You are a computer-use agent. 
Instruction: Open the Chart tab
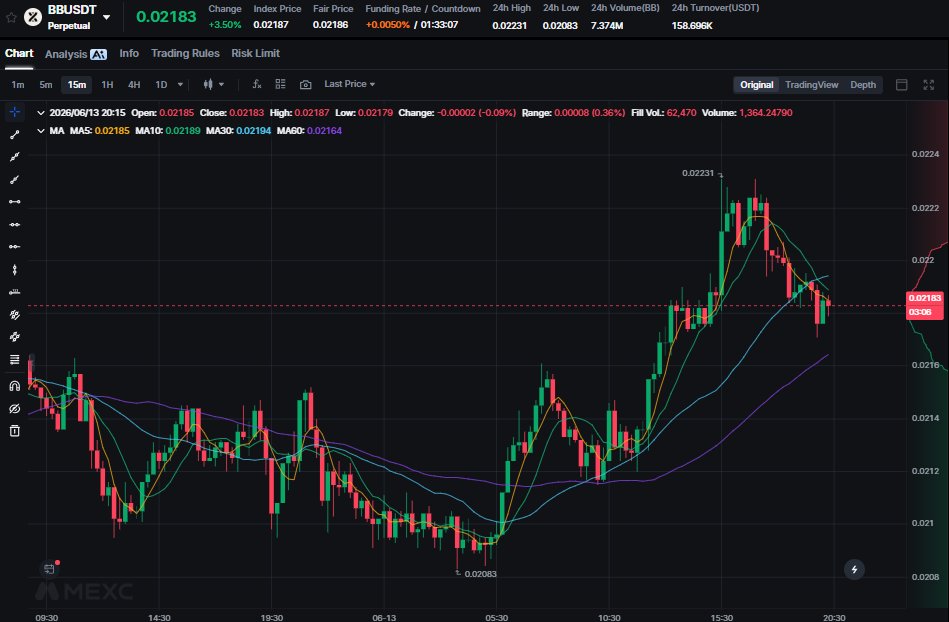pyautogui.click(x=19, y=53)
